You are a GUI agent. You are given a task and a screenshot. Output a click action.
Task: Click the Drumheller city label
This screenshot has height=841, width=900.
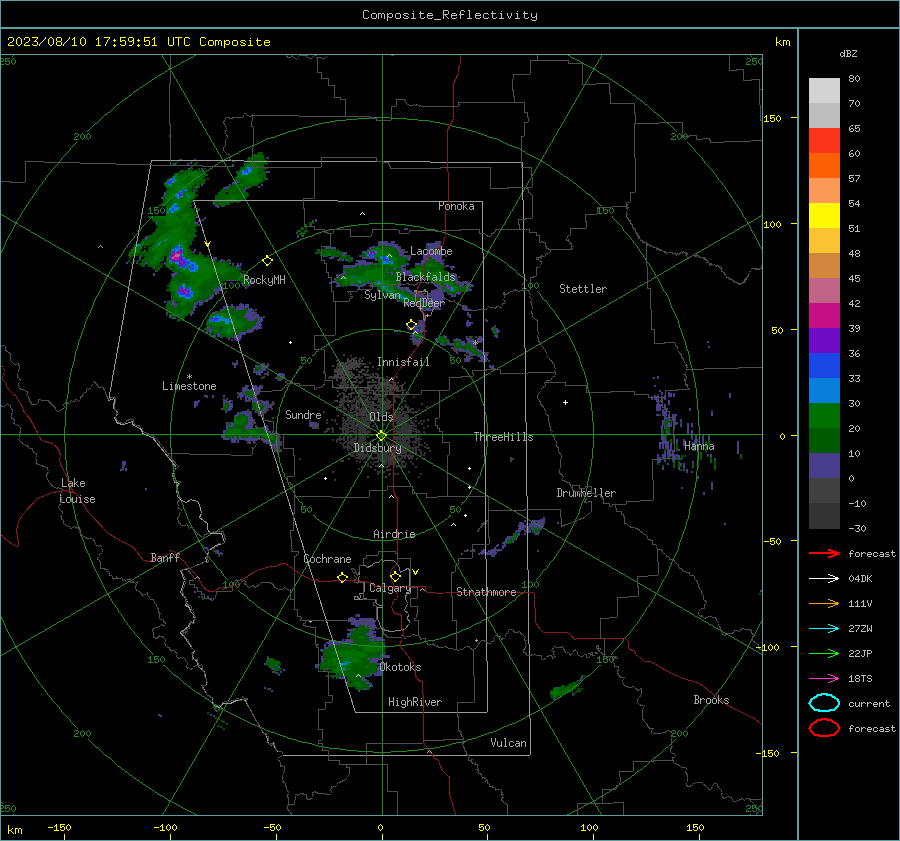click(586, 493)
